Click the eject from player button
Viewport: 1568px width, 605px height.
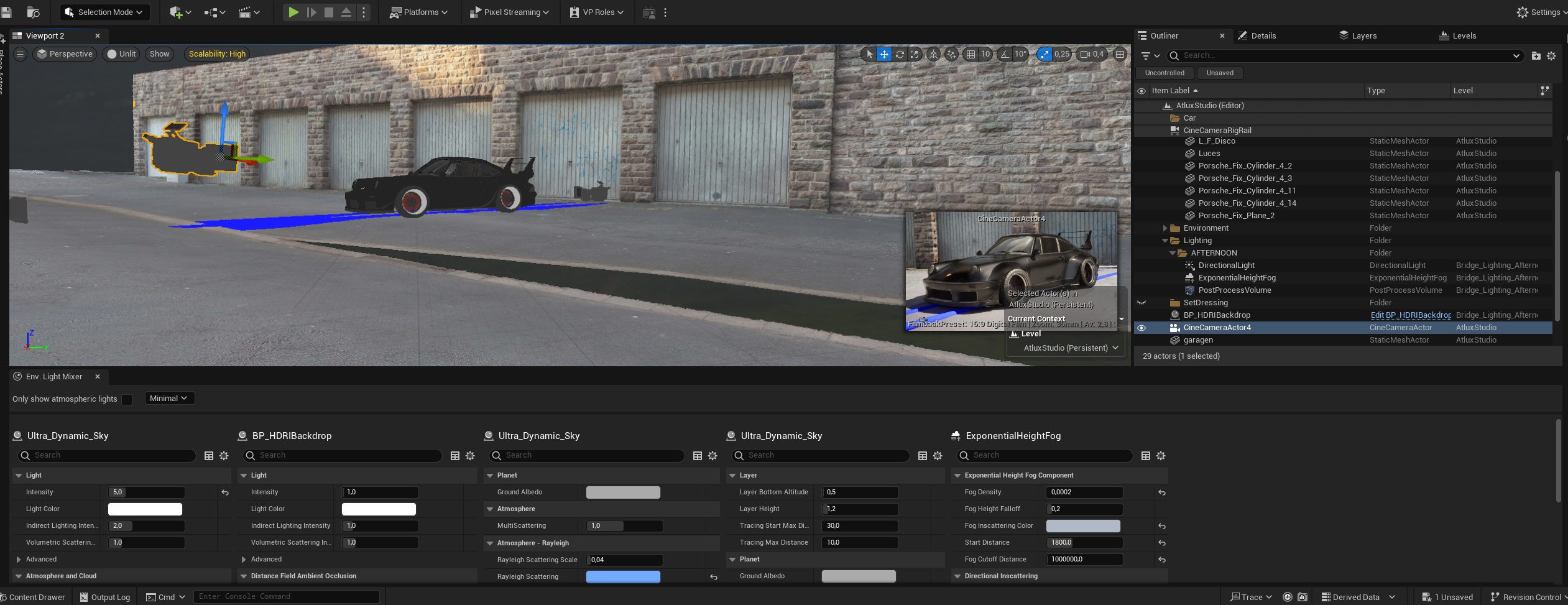click(346, 12)
